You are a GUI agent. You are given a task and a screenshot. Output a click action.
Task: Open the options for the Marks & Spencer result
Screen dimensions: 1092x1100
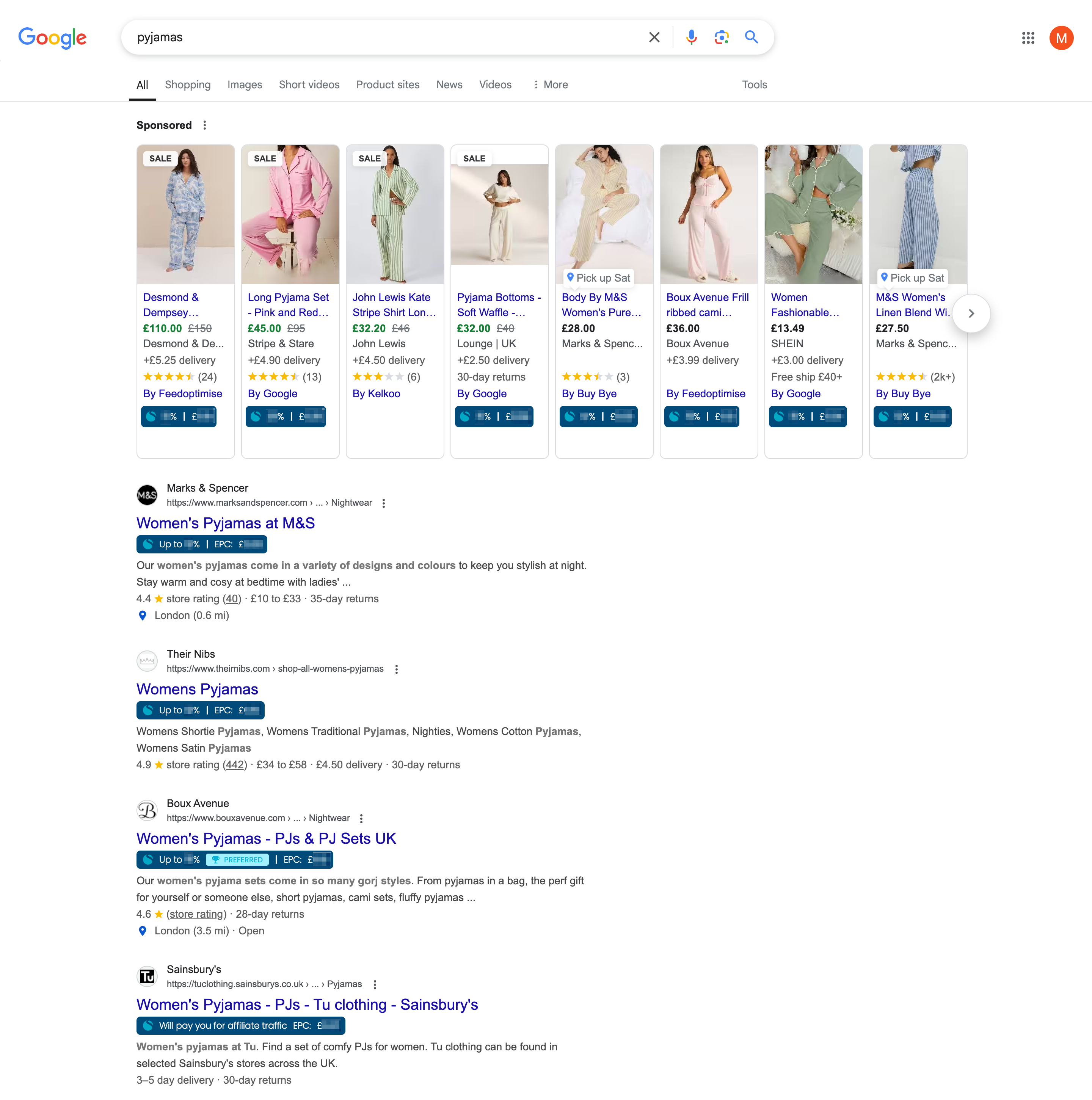383,503
